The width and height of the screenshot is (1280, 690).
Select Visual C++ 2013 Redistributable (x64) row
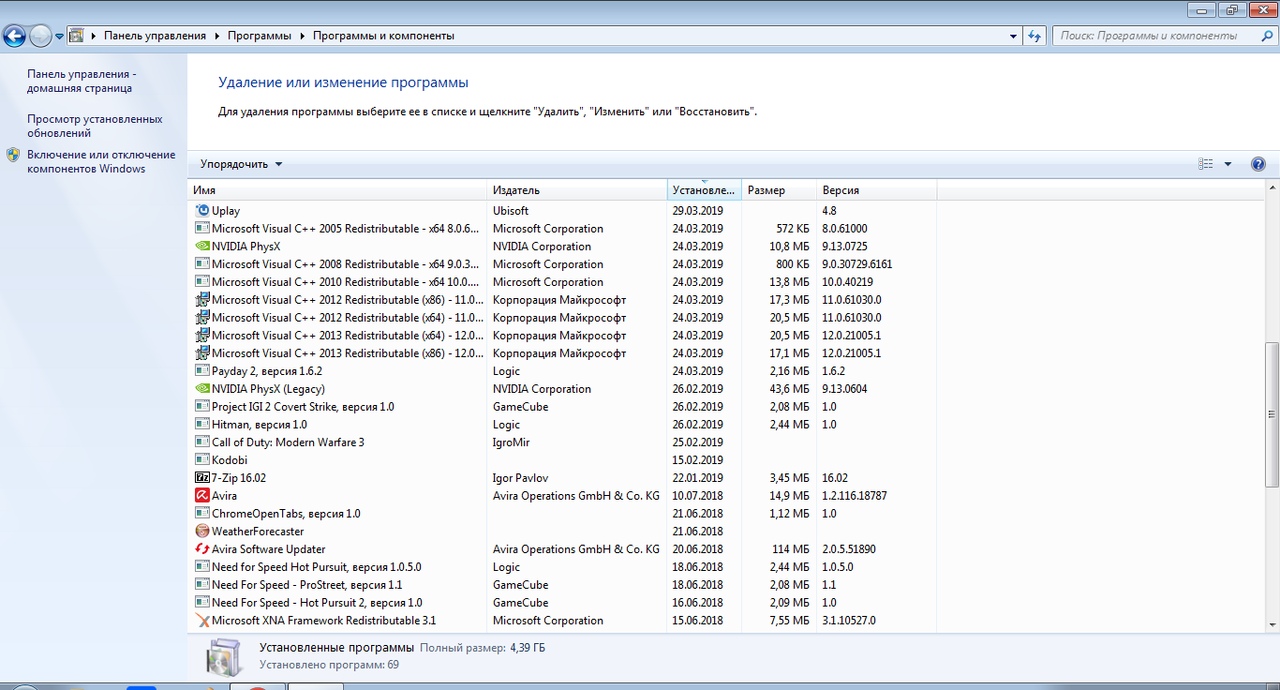pyautogui.click(x=562, y=336)
